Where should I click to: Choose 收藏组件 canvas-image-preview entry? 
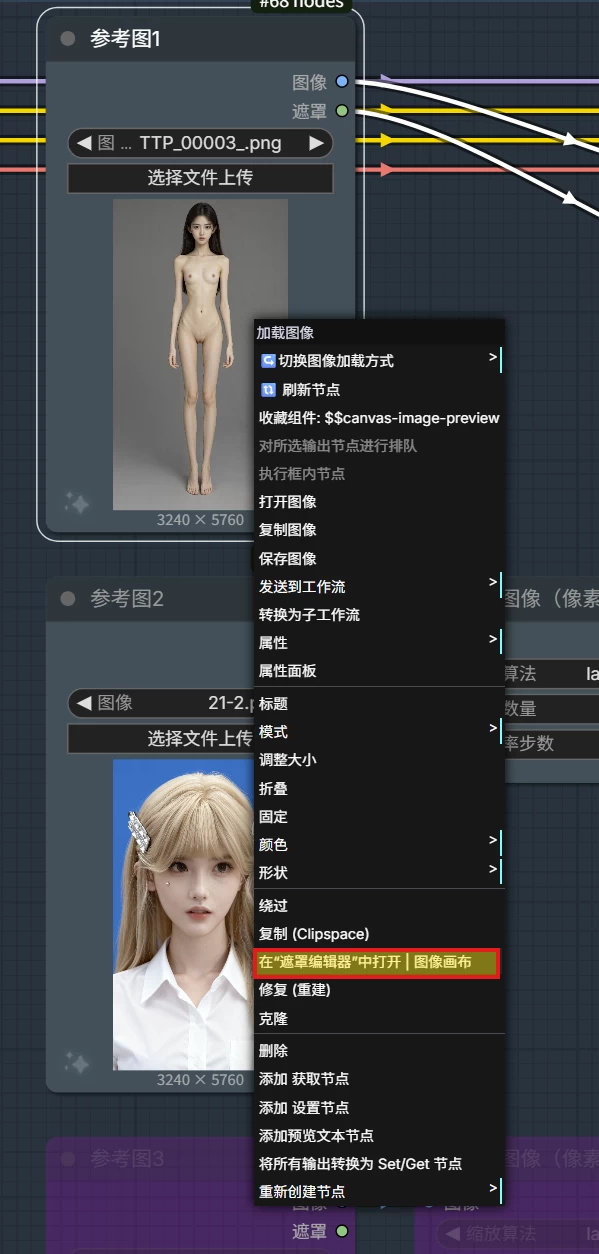378,418
